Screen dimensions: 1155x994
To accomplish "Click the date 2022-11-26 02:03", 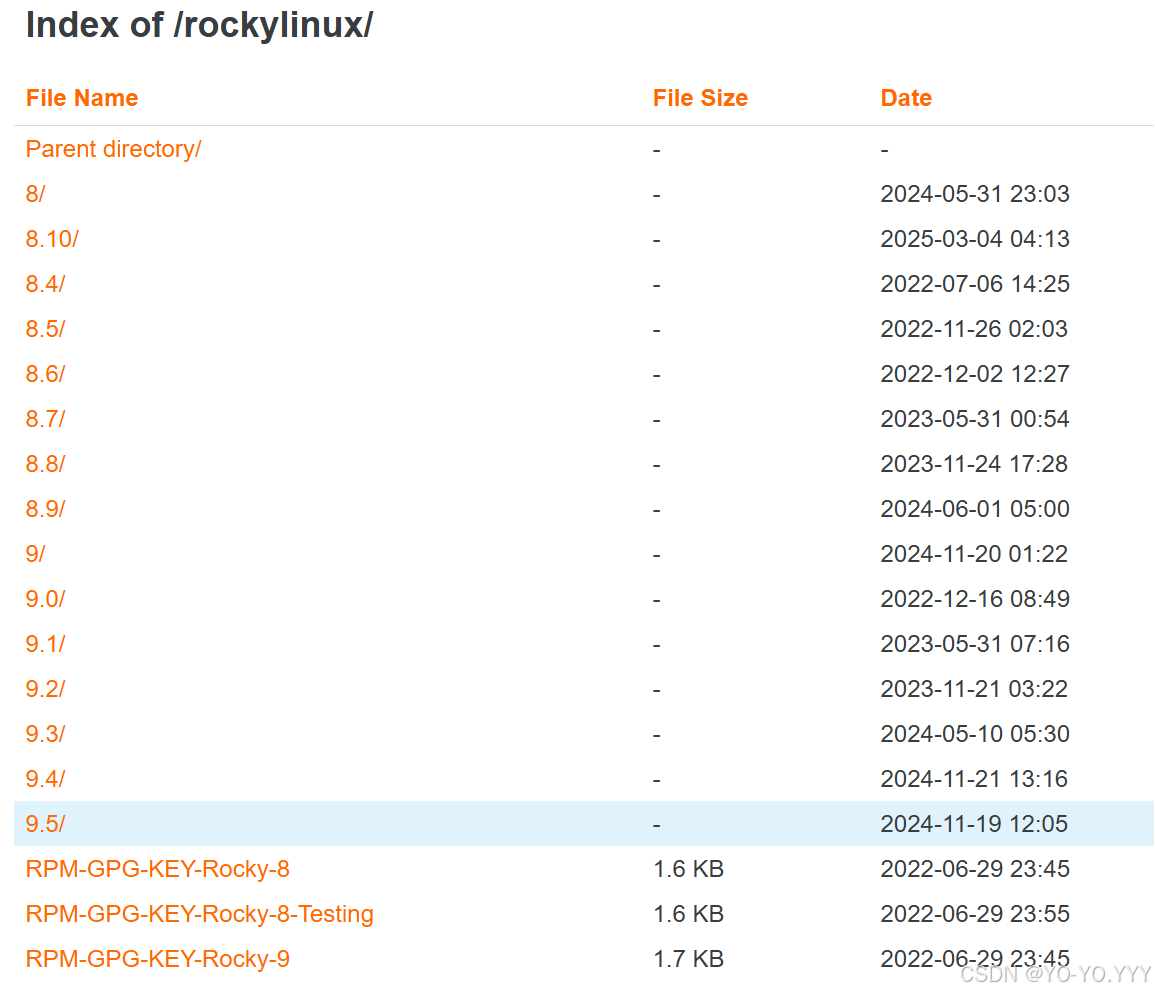I will 974,329.
